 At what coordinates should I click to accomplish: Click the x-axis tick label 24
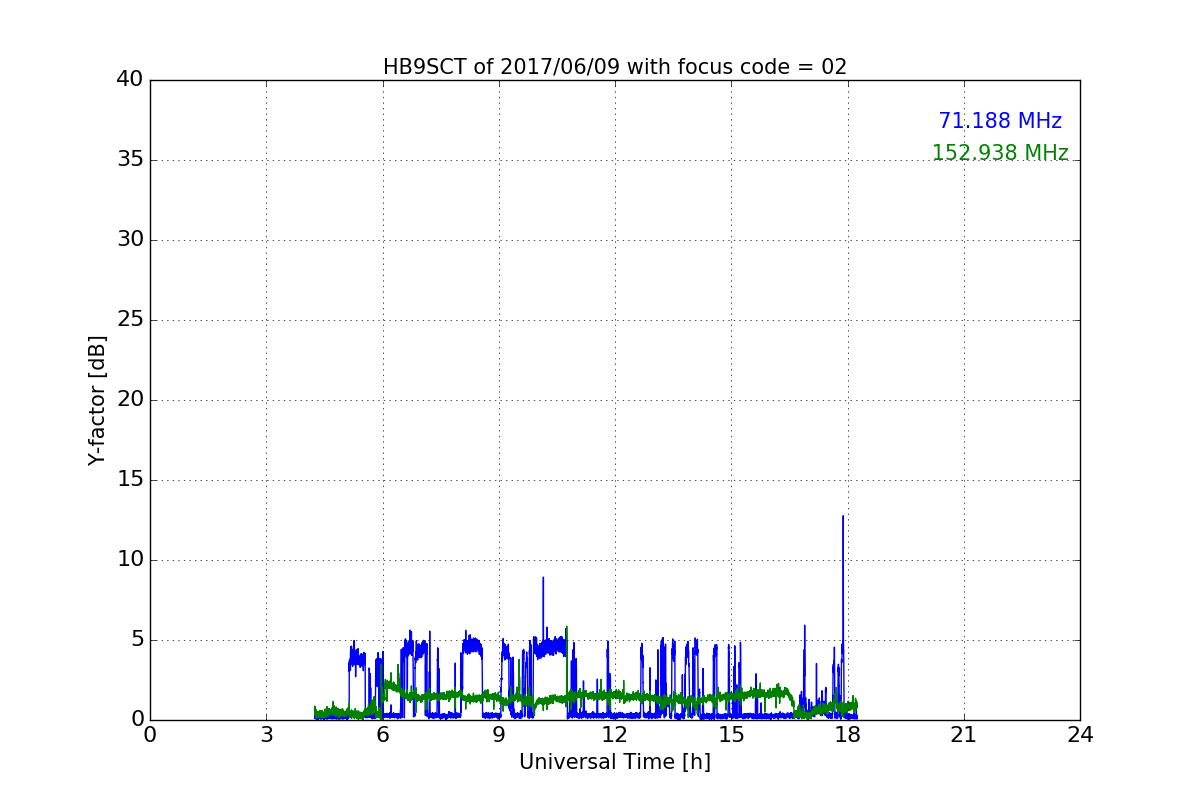[1080, 735]
